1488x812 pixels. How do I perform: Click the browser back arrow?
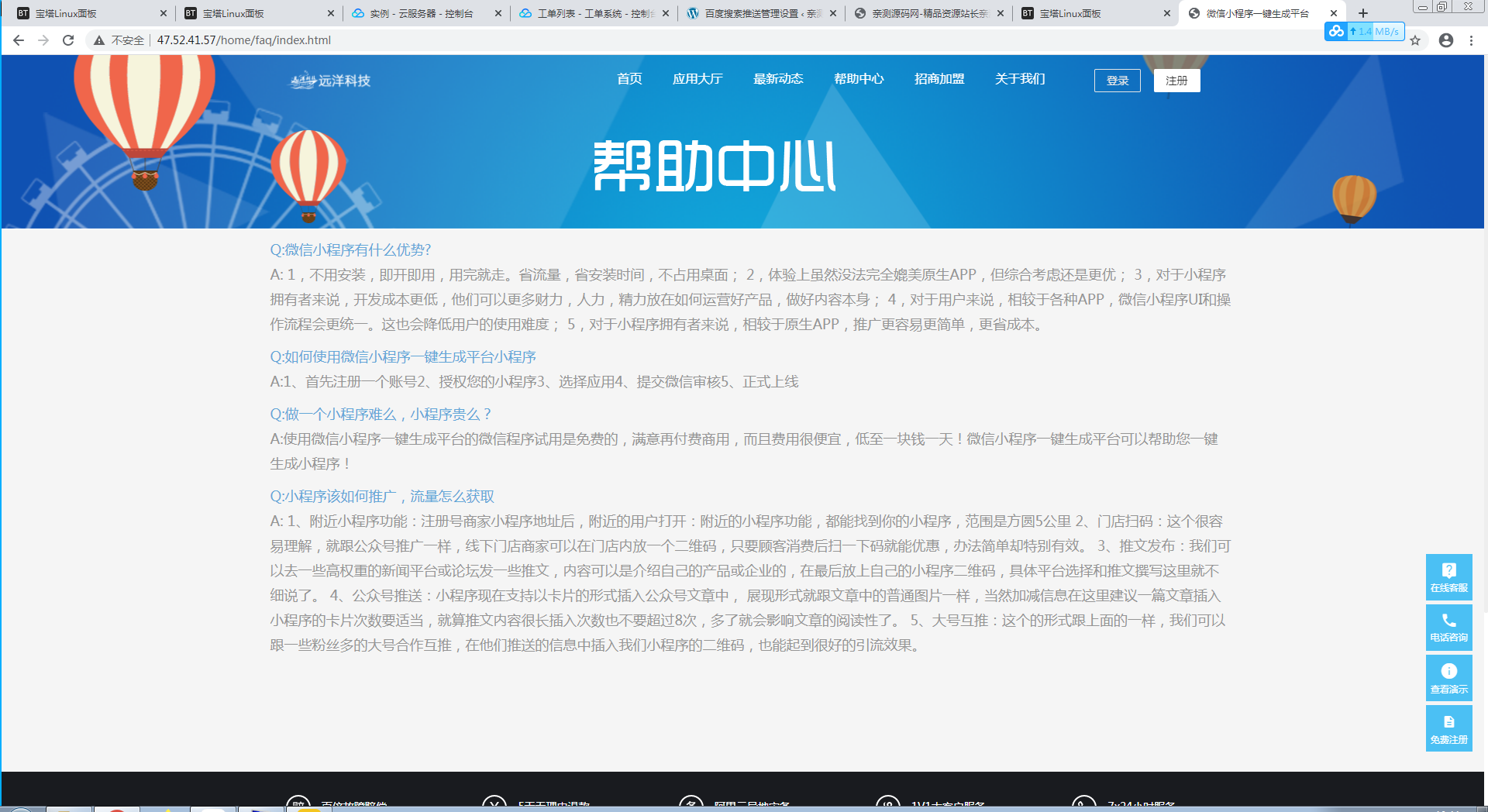coord(19,40)
